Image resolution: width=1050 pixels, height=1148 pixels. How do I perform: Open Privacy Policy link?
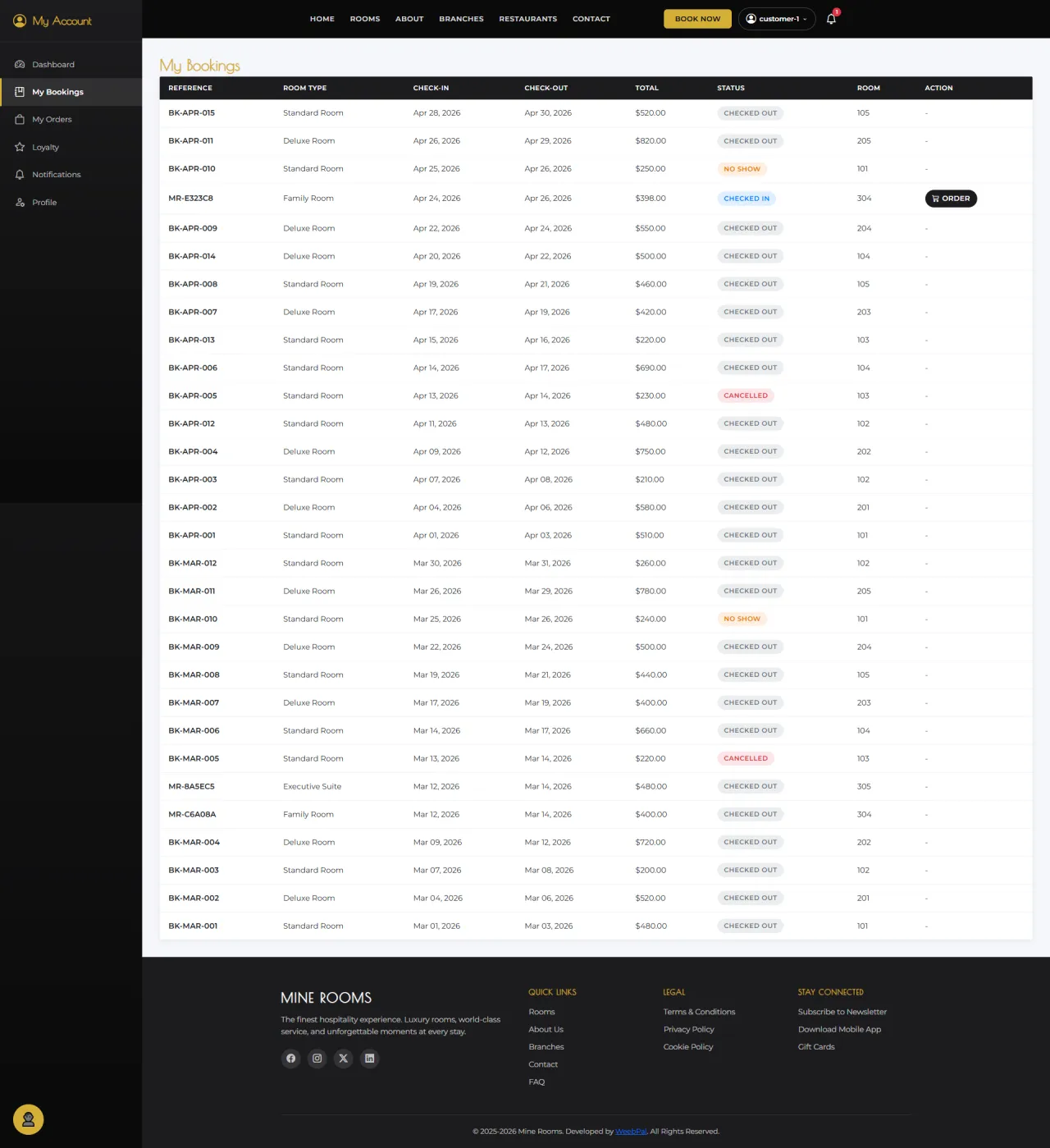tap(689, 1029)
